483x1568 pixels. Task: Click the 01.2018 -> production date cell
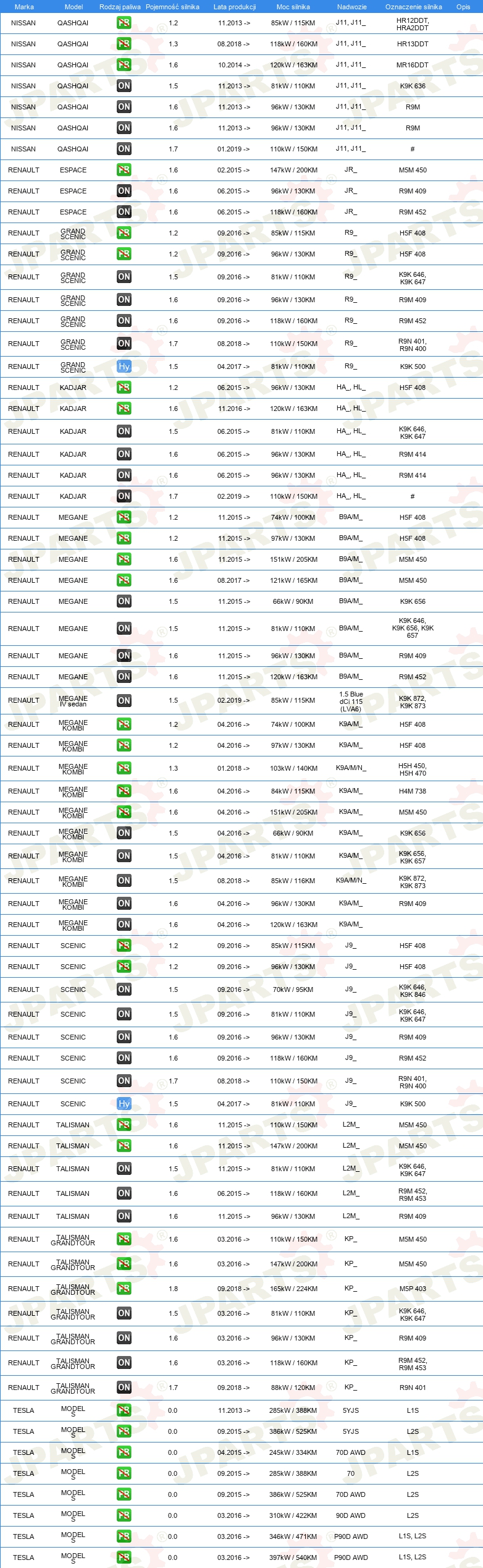coord(234,768)
